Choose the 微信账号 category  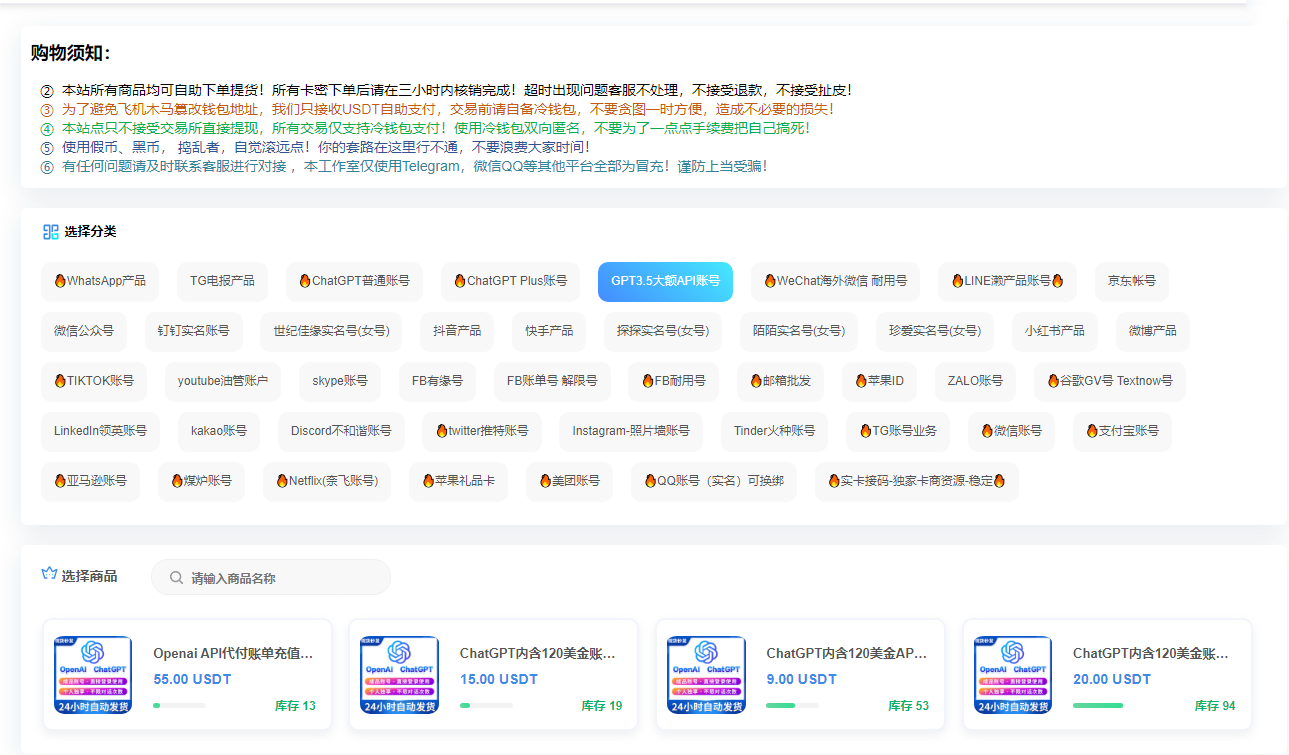pos(1011,432)
